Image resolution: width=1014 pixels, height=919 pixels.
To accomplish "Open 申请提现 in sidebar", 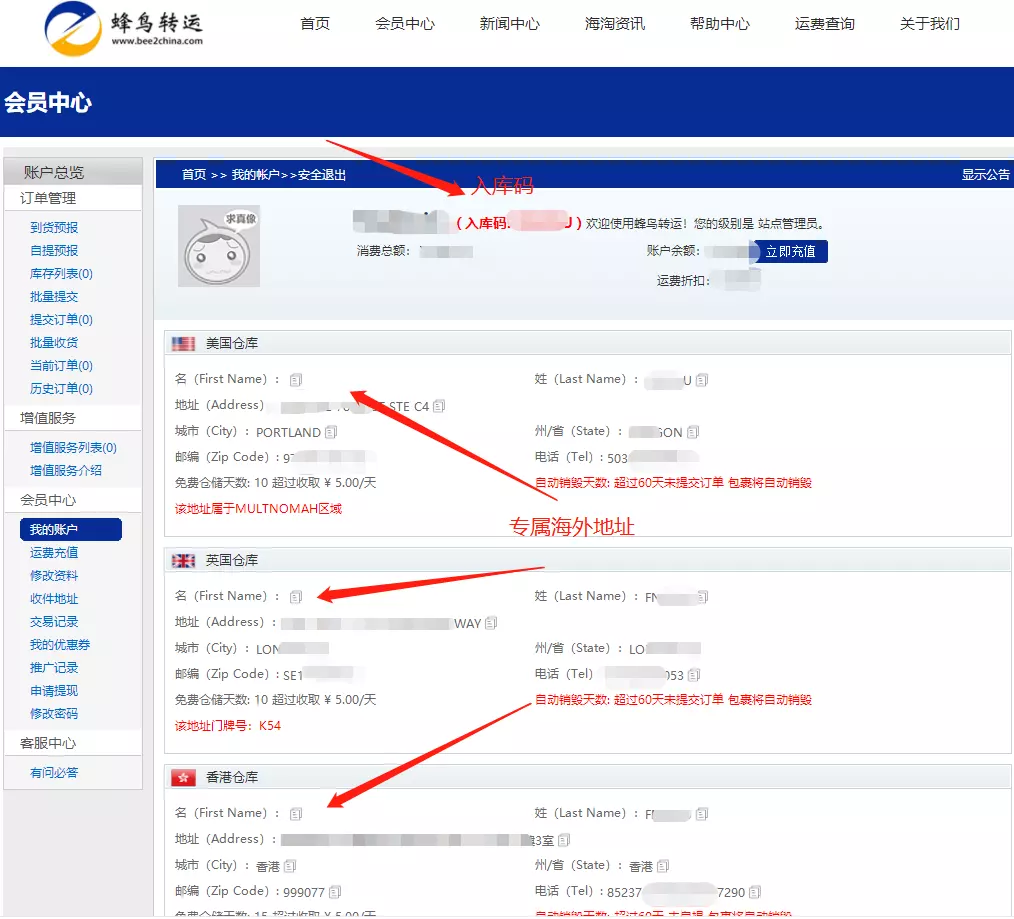I will (x=54, y=691).
